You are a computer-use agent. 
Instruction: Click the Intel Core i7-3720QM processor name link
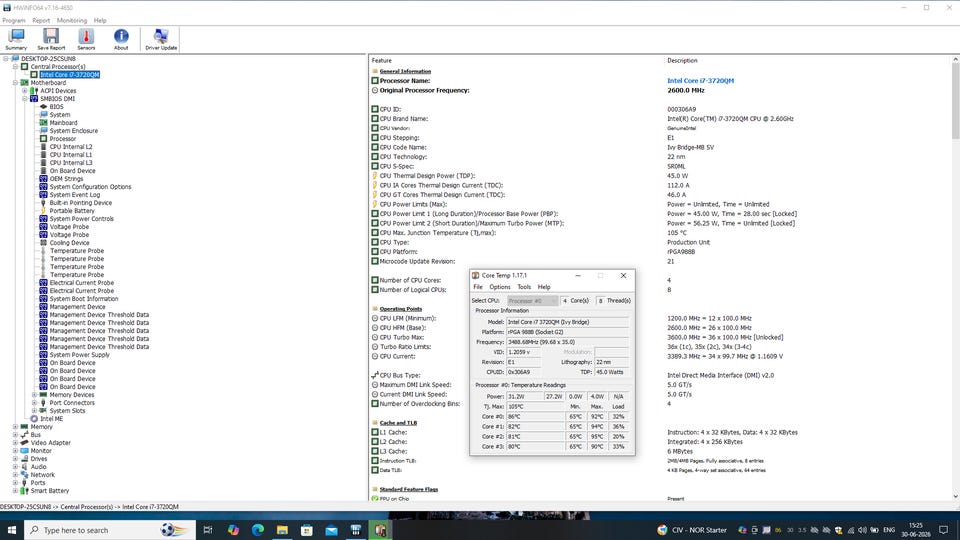(700, 81)
